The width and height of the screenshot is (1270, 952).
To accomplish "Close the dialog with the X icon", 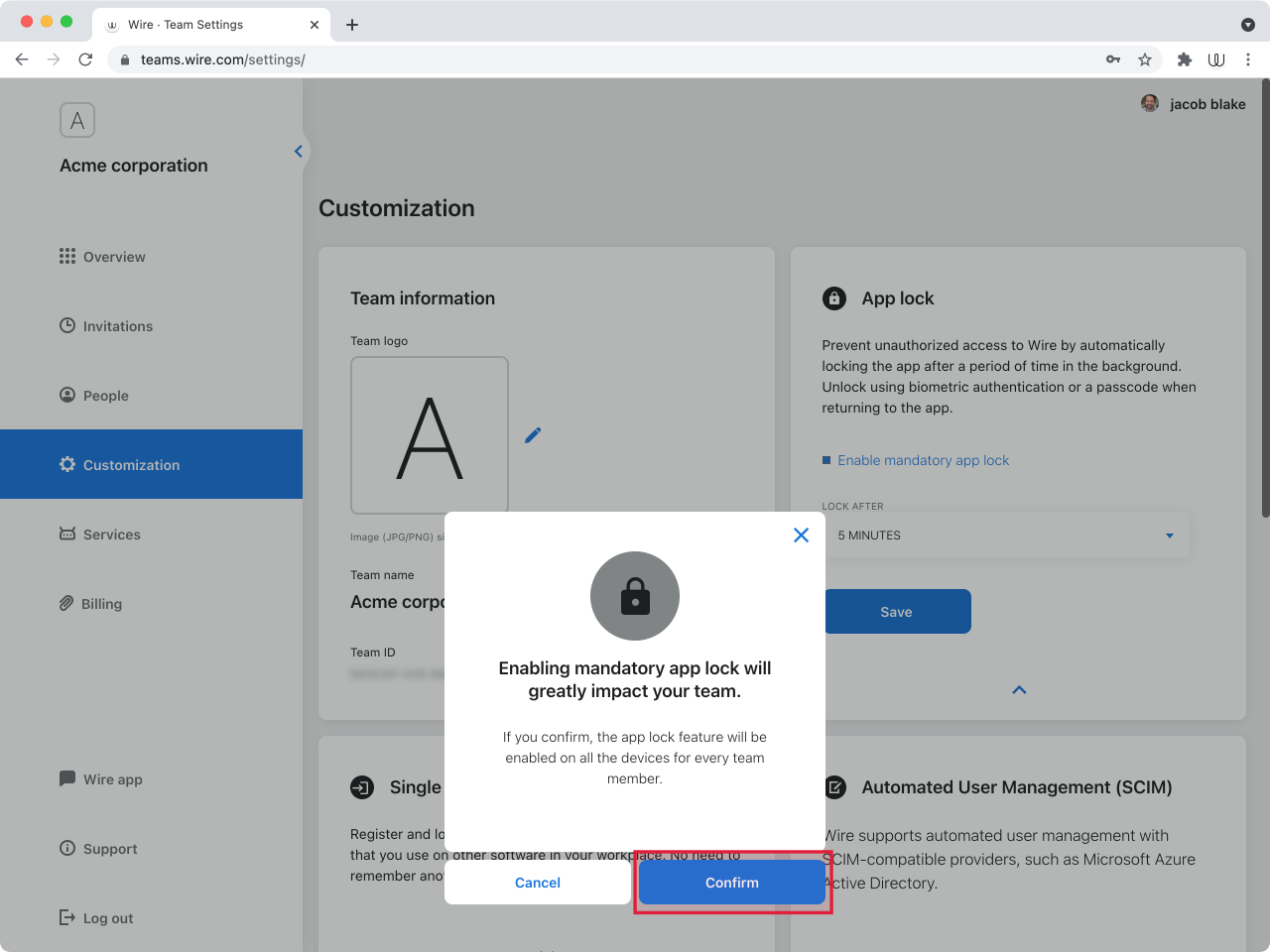I will point(802,535).
